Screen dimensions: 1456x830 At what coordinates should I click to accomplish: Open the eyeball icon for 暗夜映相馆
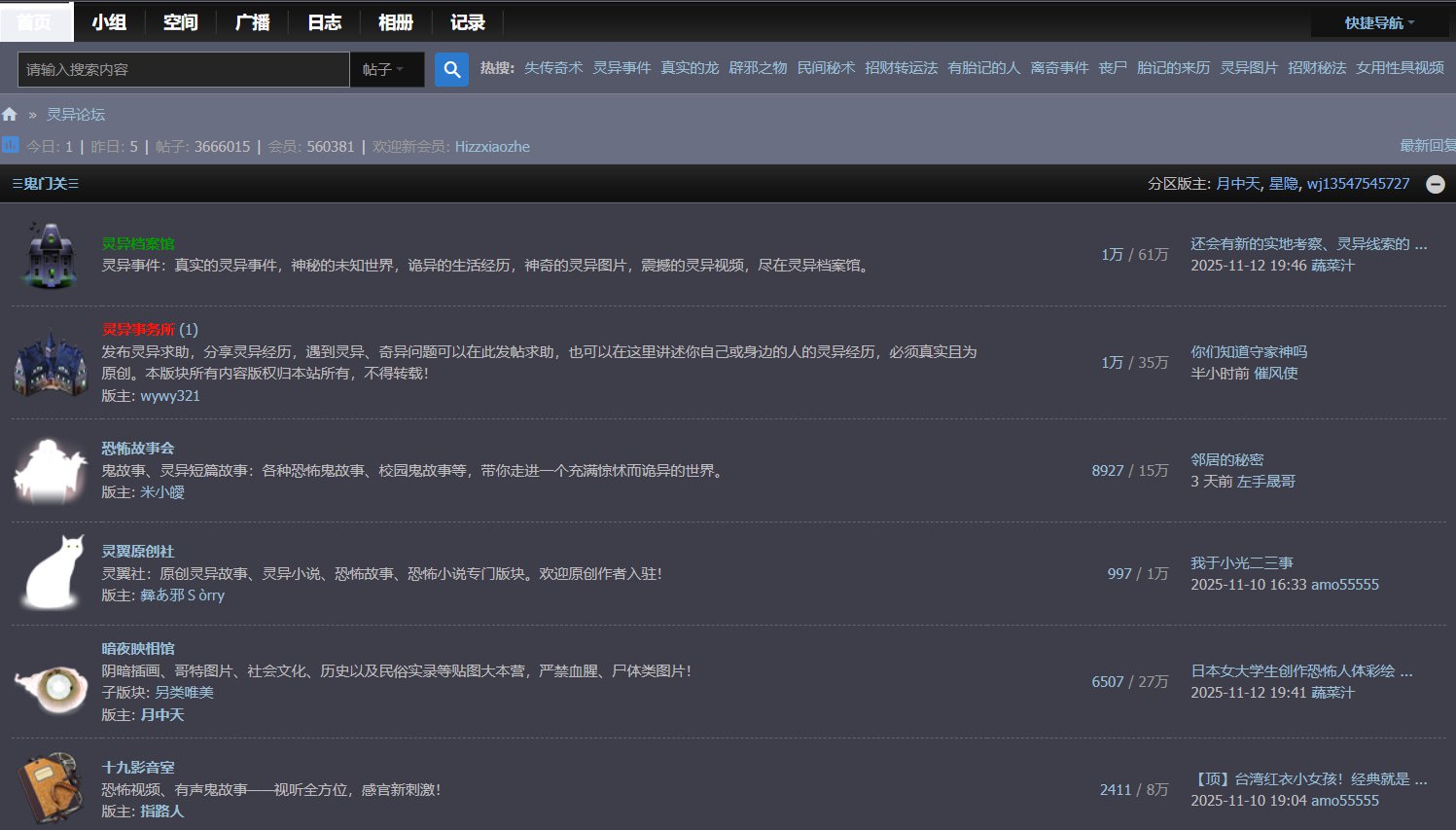pos(51,686)
